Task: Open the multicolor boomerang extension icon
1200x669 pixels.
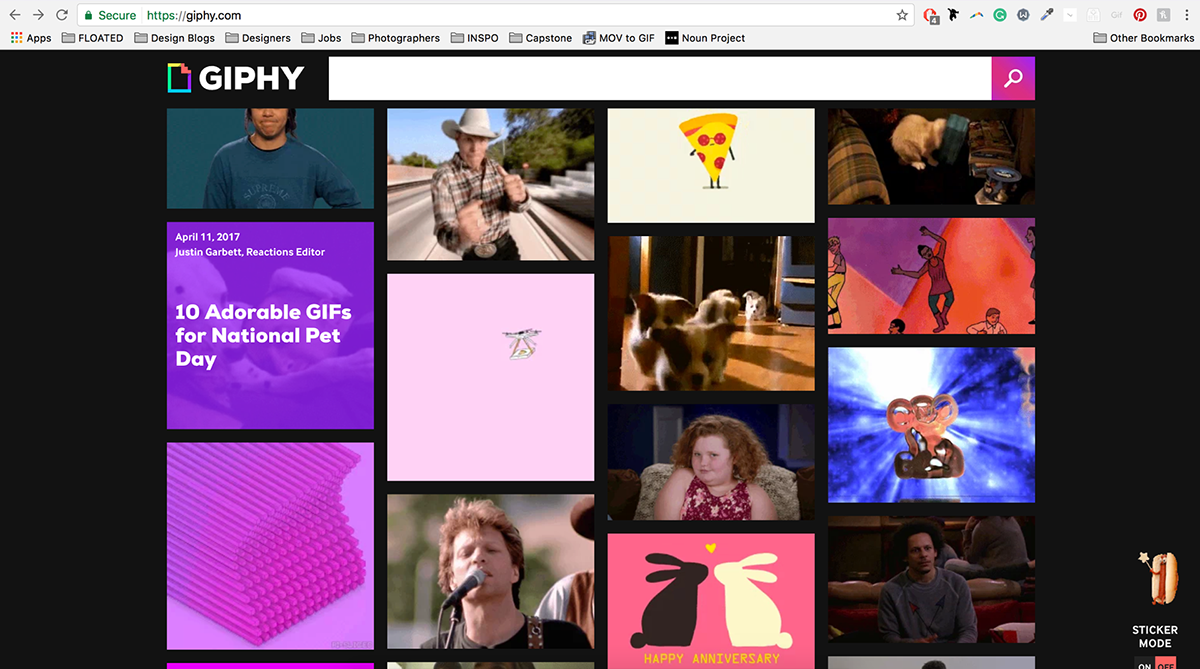Action: [977, 15]
